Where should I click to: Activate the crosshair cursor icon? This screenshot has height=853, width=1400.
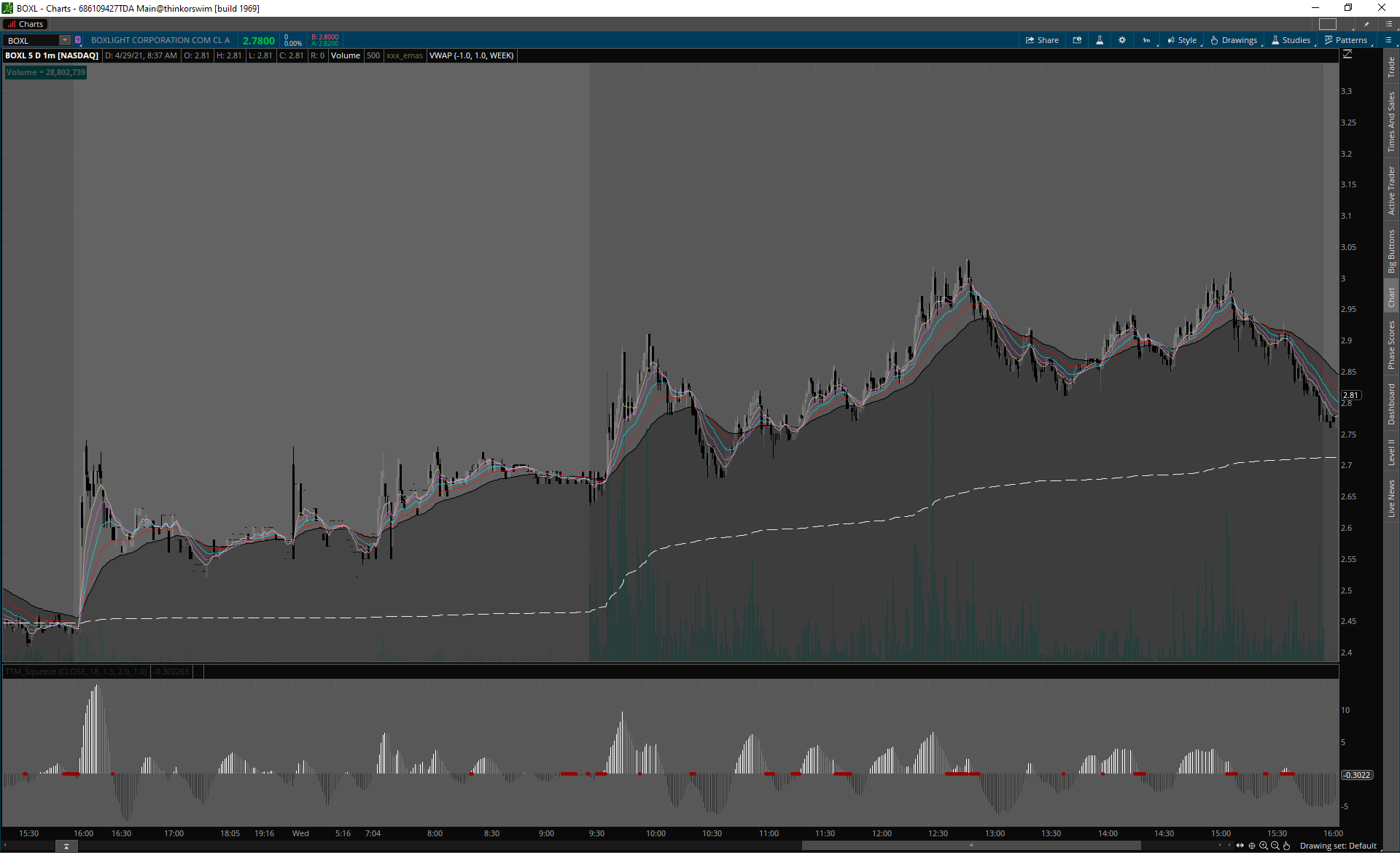coord(1252,846)
